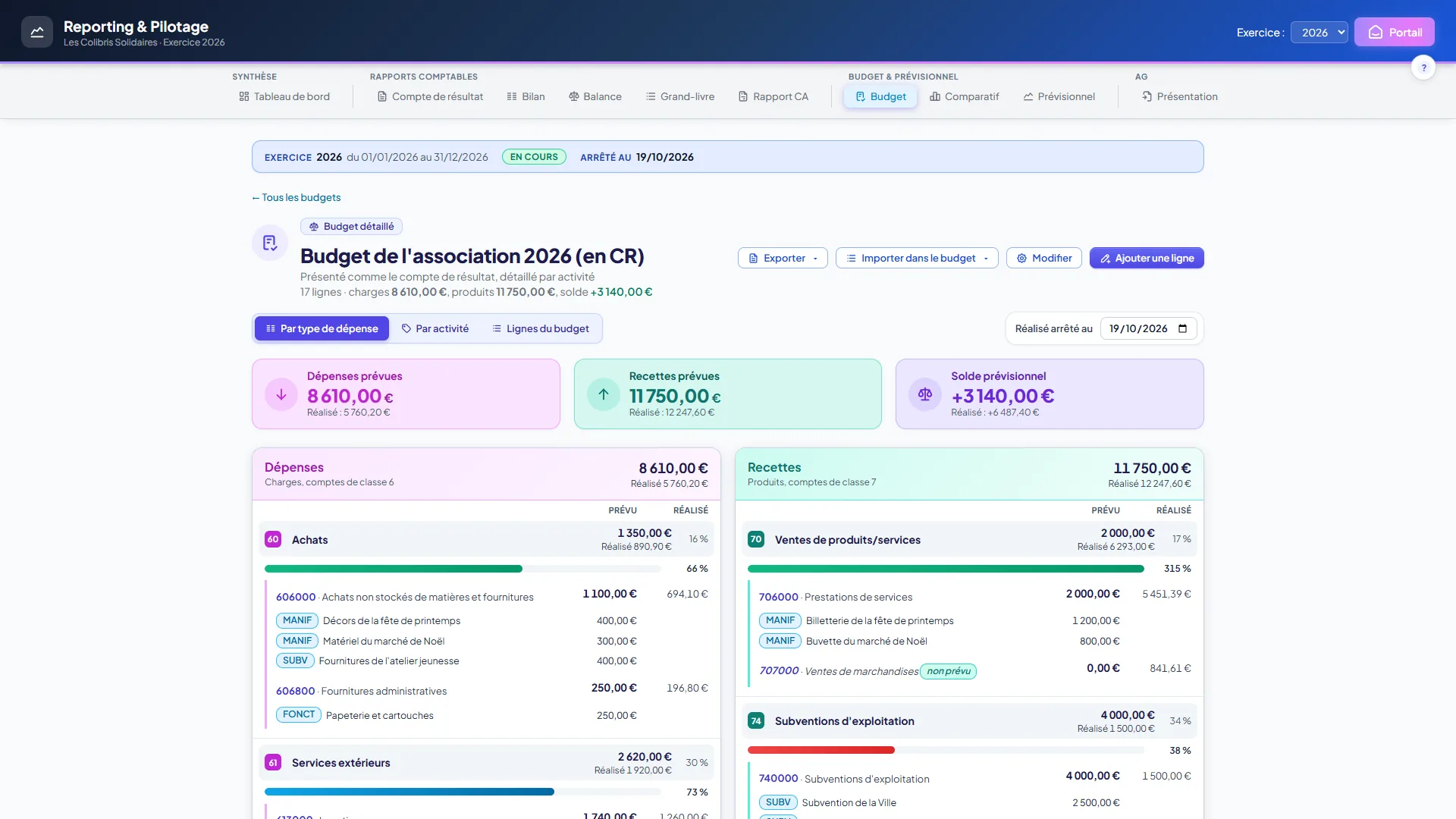1456x819 pixels.
Task: Expand the Importer dans le budget dropdown
Action: (x=917, y=258)
